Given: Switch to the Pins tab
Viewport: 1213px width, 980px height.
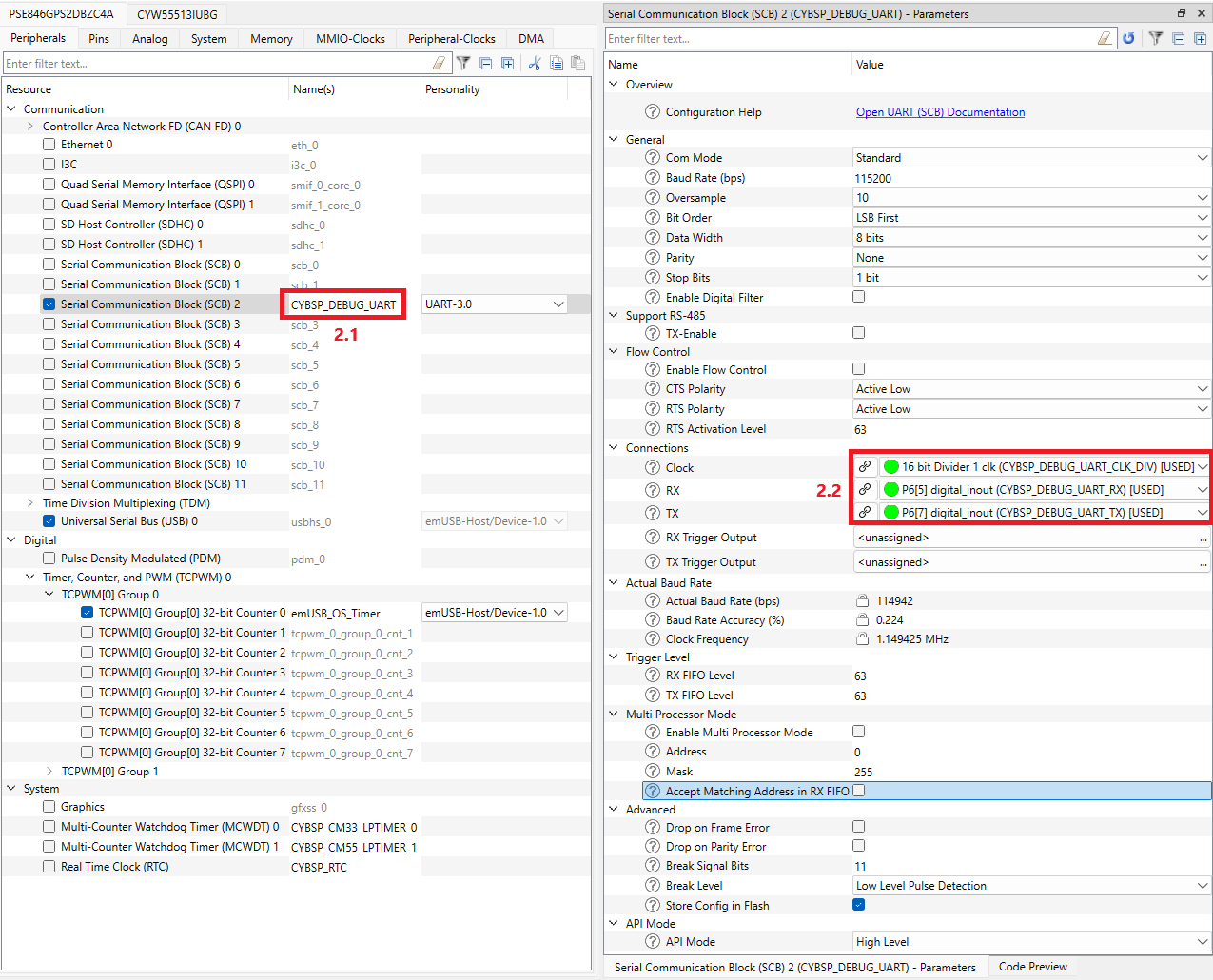Looking at the screenshot, I should pyautogui.click(x=99, y=39).
